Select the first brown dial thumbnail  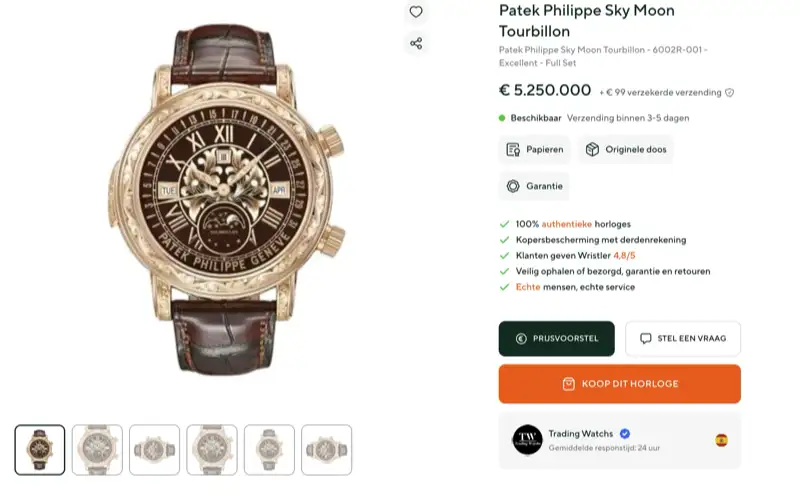(40, 450)
